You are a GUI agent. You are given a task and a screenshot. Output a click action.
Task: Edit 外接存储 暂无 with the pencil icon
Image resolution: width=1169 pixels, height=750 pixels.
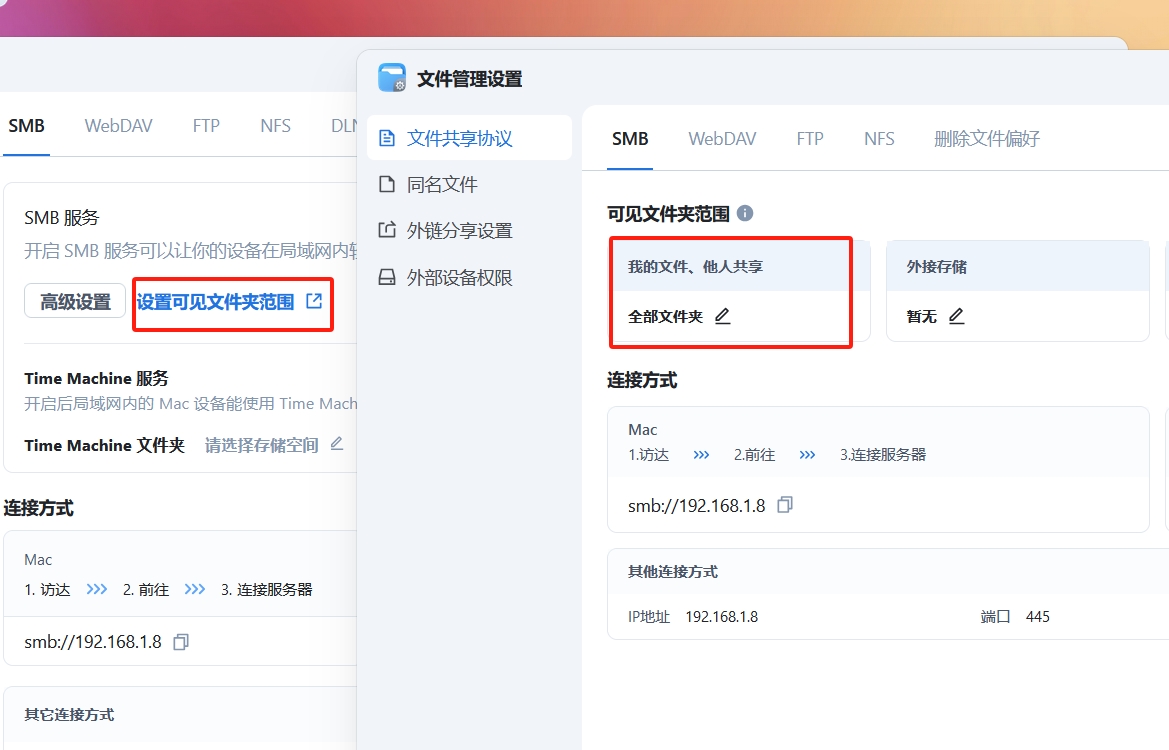957,316
